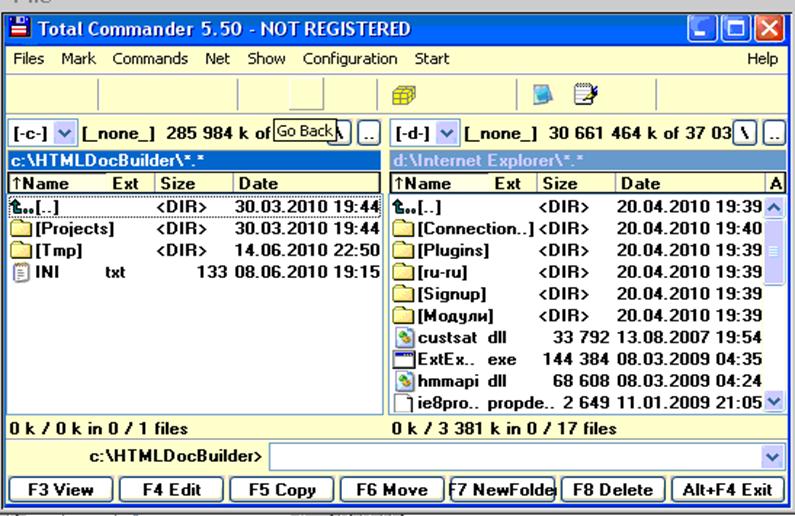This screenshot has height=516, width=795.
Task: Go to parent directory button in right panel
Action: tap(774, 133)
